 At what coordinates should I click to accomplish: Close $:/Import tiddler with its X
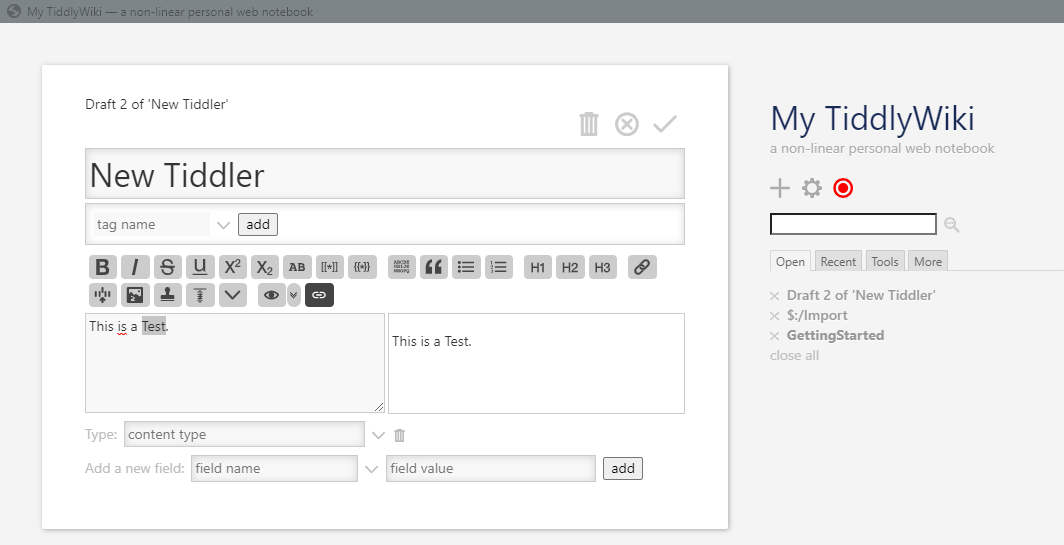coord(774,316)
